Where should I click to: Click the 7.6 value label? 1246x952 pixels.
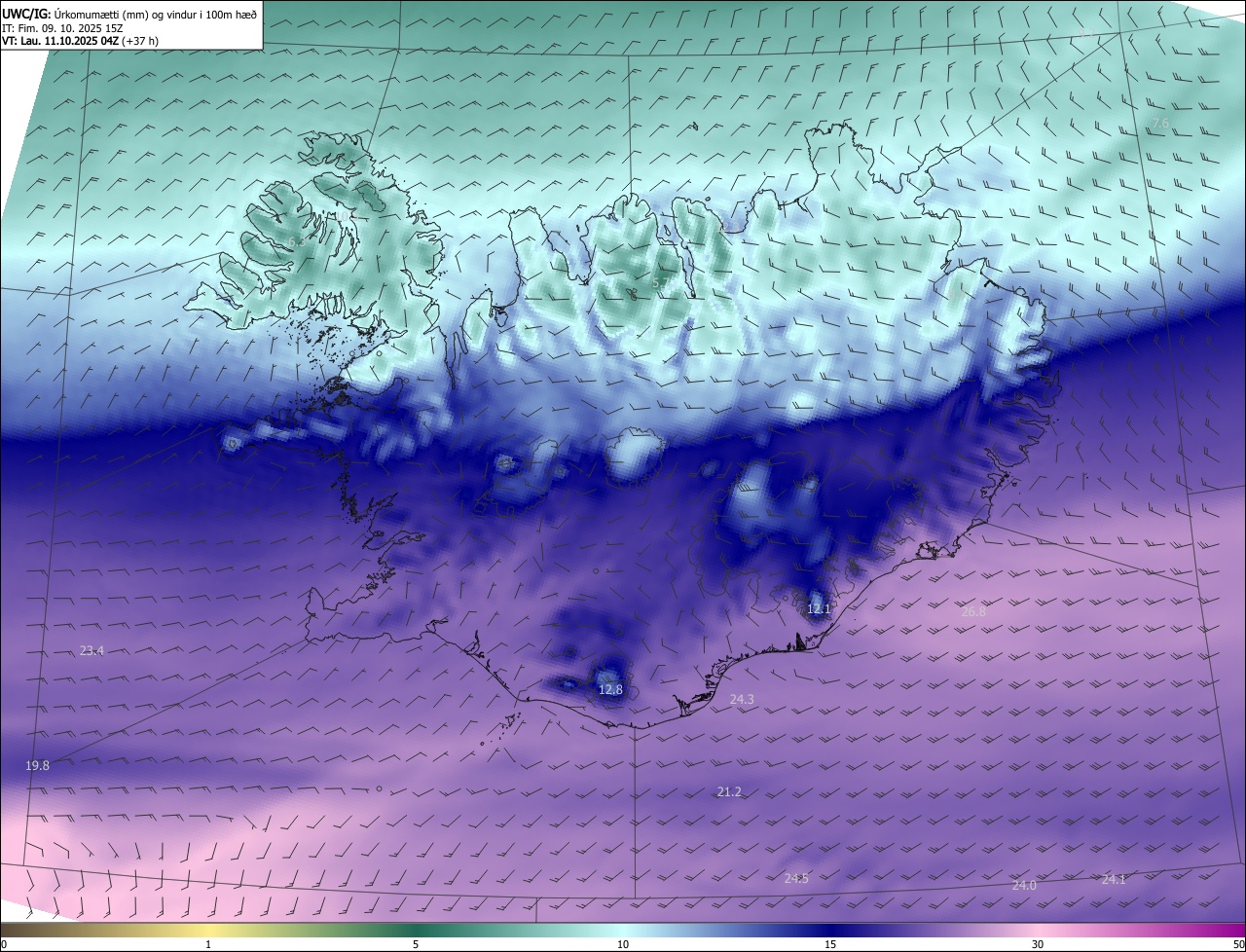(x=1160, y=123)
